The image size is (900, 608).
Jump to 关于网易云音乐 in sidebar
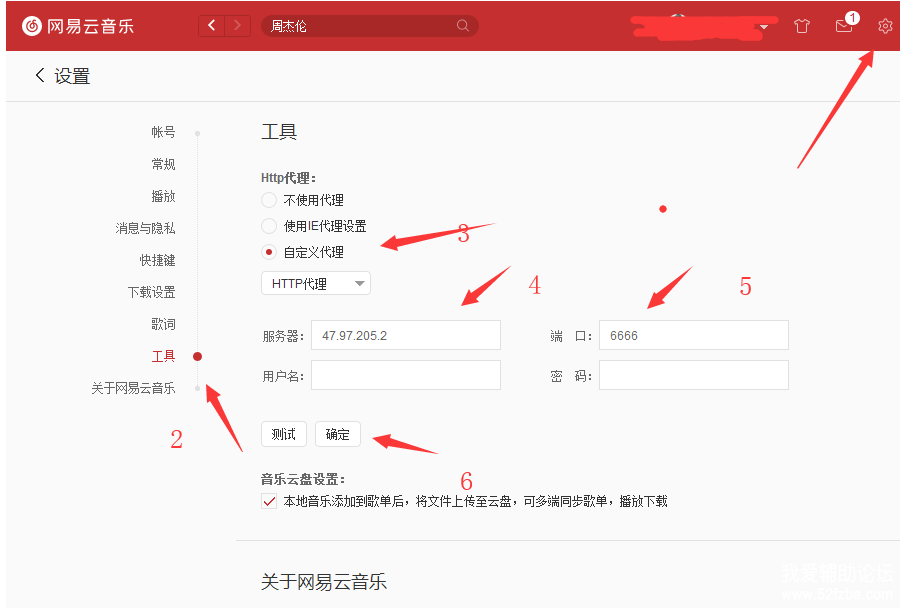(133, 389)
